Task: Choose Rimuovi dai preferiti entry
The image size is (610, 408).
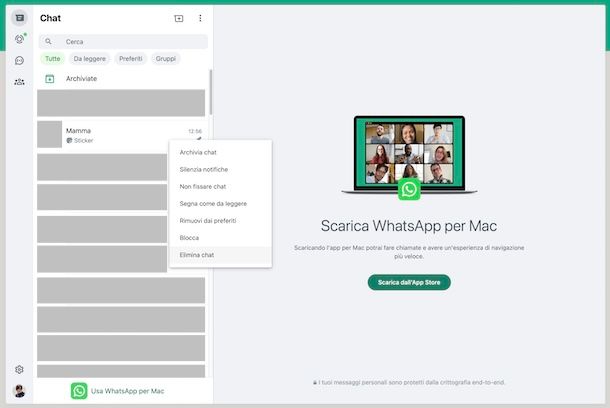Action: click(x=221, y=221)
